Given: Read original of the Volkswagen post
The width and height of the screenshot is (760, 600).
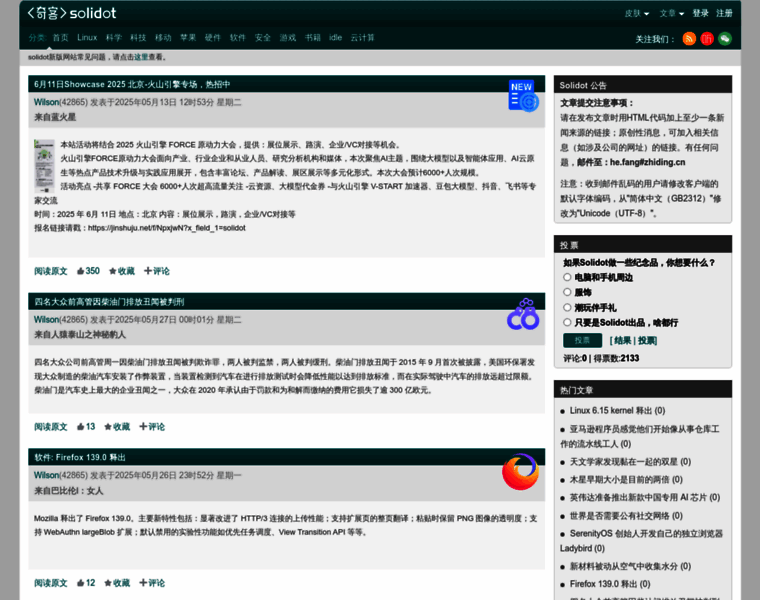Looking at the screenshot, I should [x=50, y=426].
